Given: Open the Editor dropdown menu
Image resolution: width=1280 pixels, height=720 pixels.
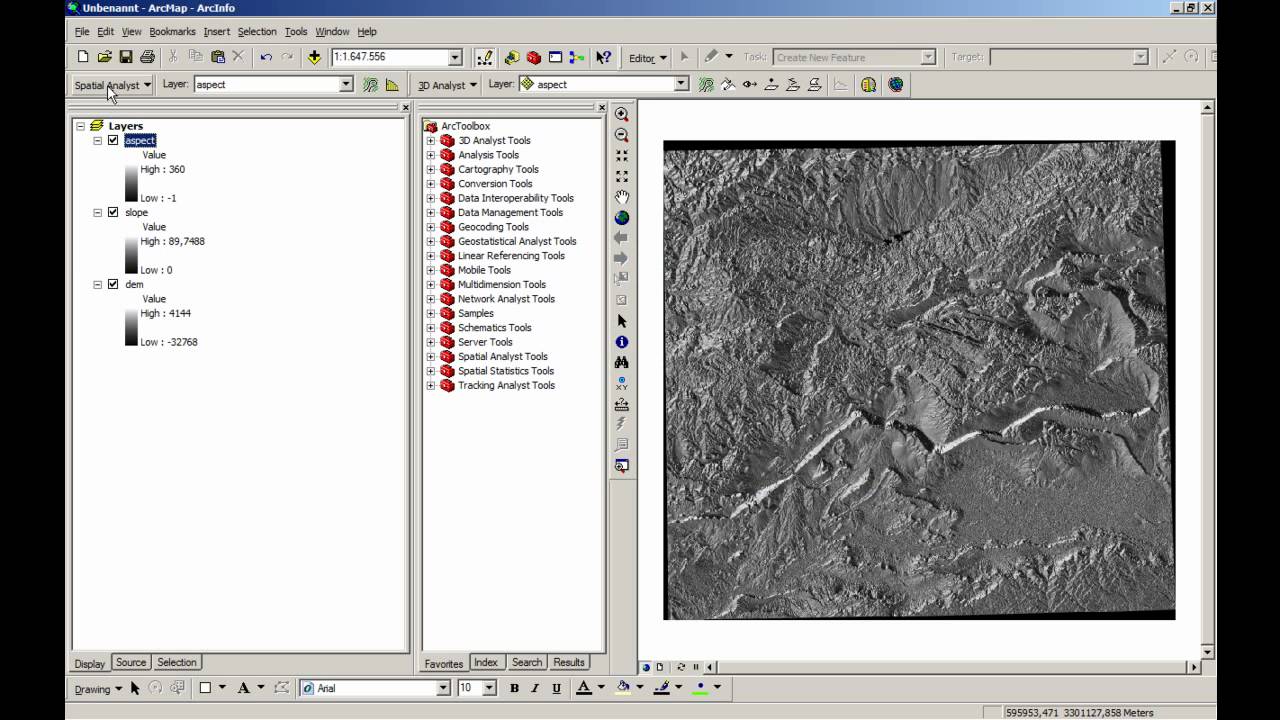Looking at the screenshot, I should [x=648, y=58].
